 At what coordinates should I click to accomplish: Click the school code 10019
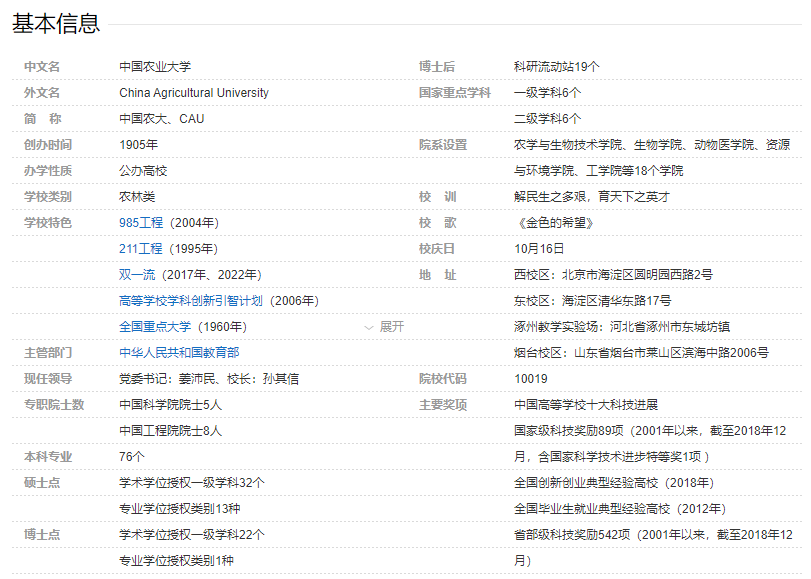pyautogui.click(x=531, y=379)
